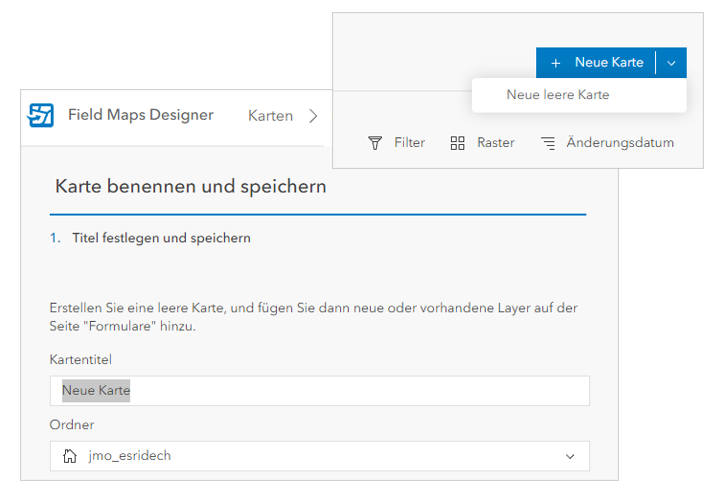Click the Field Maps Designer logo icon
Screen dimensions: 713x498
pos(40,116)
